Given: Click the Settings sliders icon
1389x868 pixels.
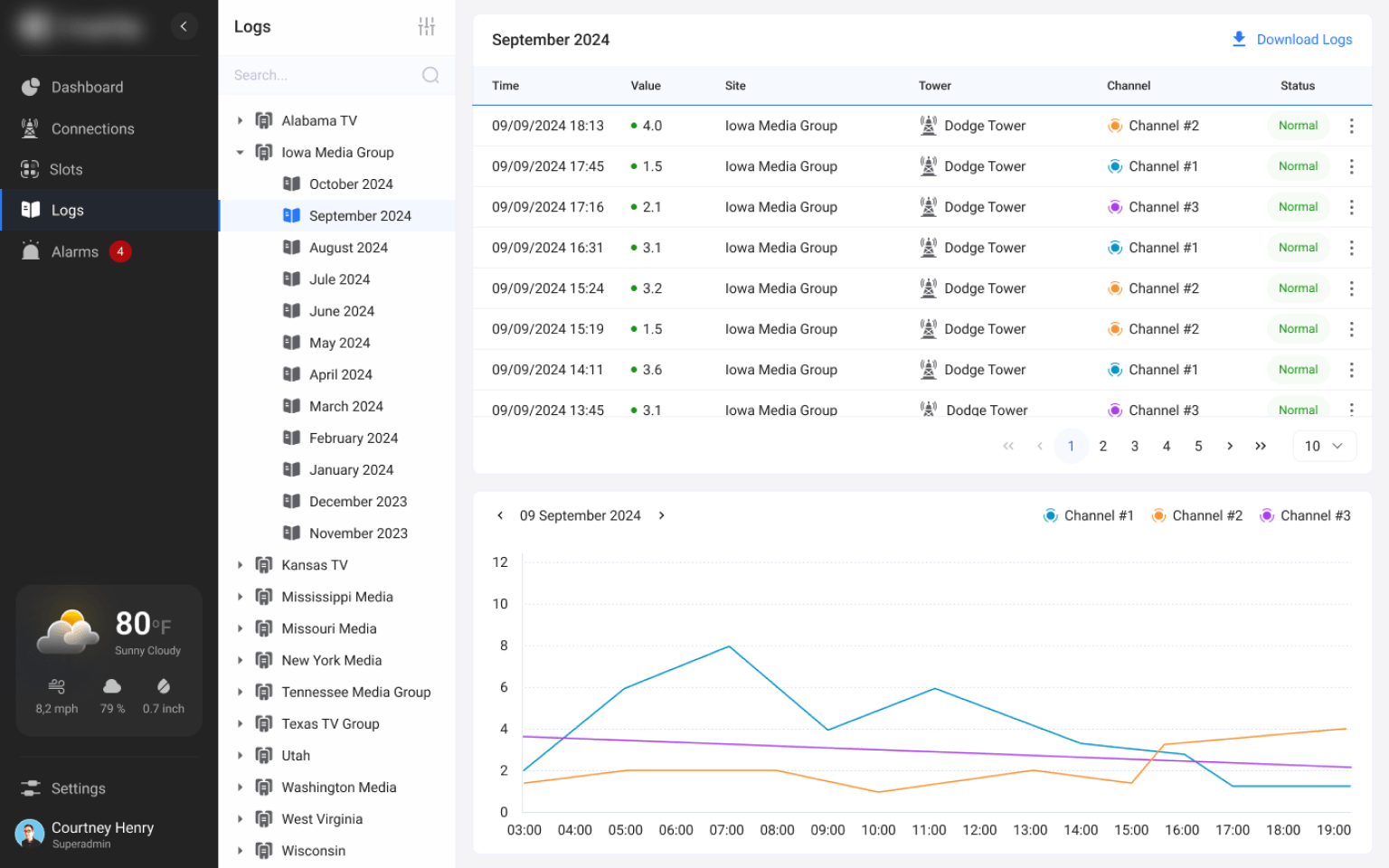Looking at the screenshot, I should click(31, 788).
